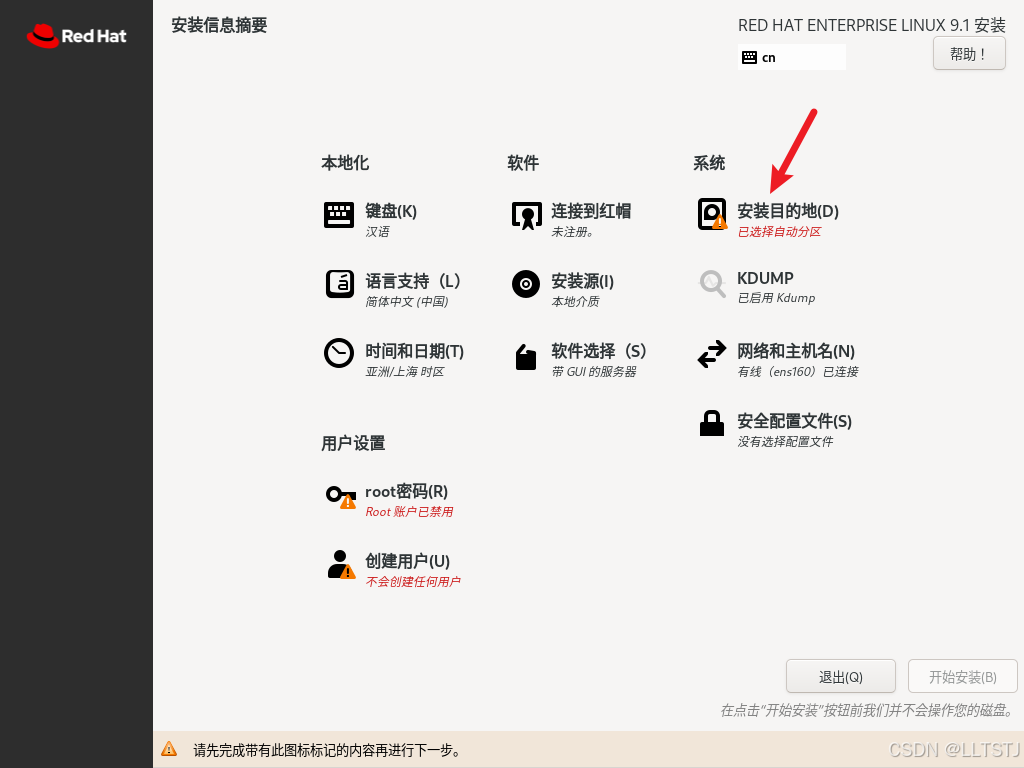Click the warning icon in bottom notice bar
The height and width of the screenshot is (768, 1024).
169,749
